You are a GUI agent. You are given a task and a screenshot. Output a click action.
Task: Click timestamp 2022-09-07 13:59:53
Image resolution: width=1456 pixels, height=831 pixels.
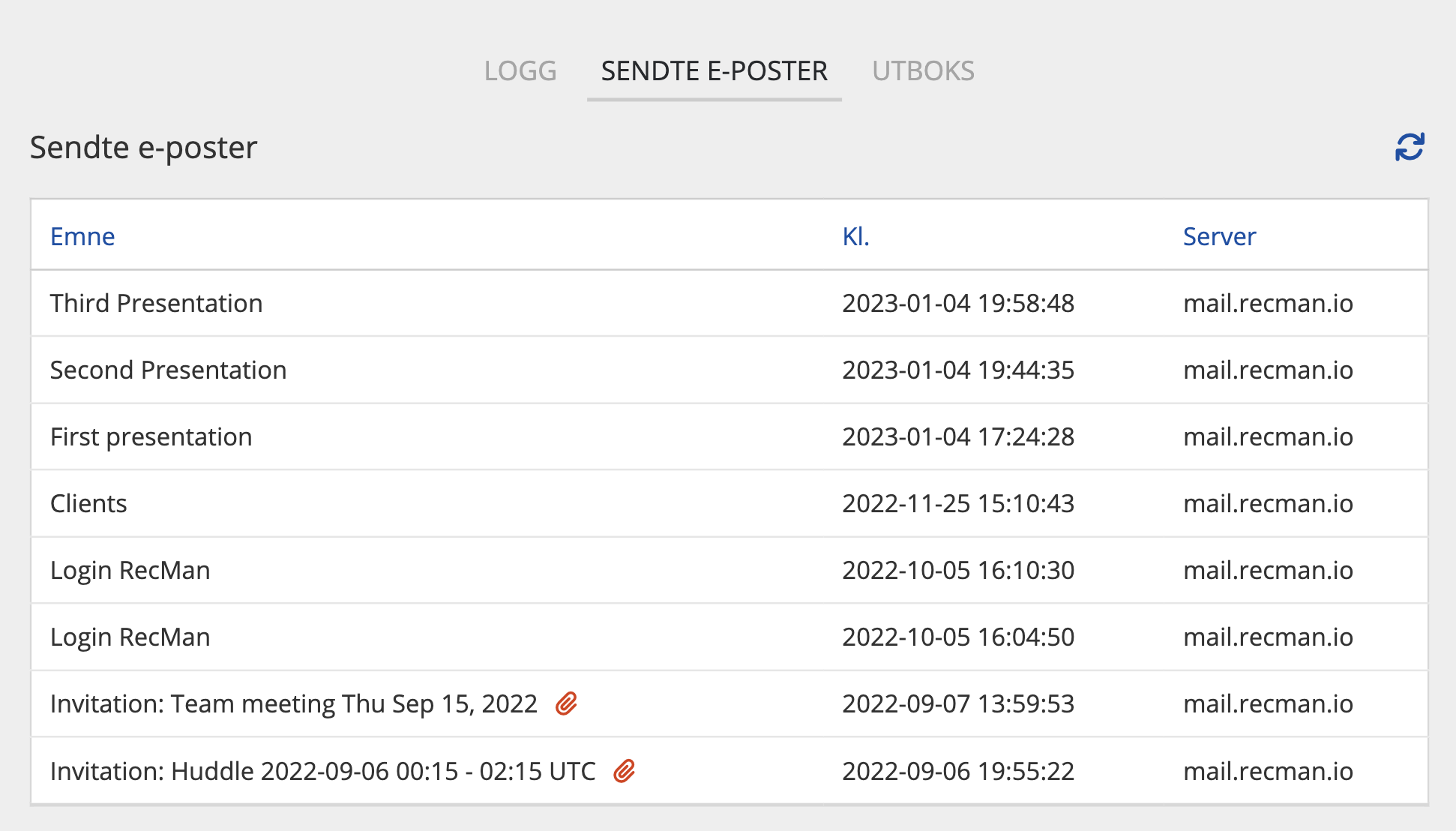coord(958,703)
